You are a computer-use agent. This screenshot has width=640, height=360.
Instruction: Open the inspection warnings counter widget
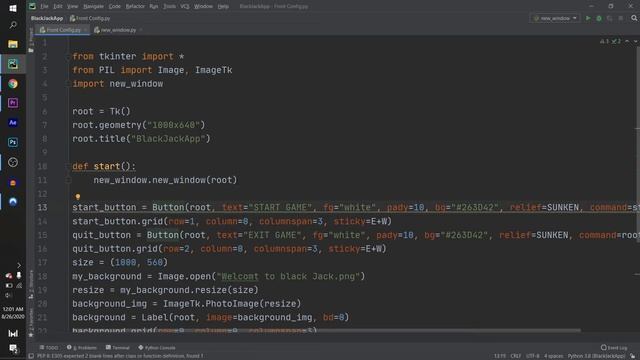tap(610, 41)
